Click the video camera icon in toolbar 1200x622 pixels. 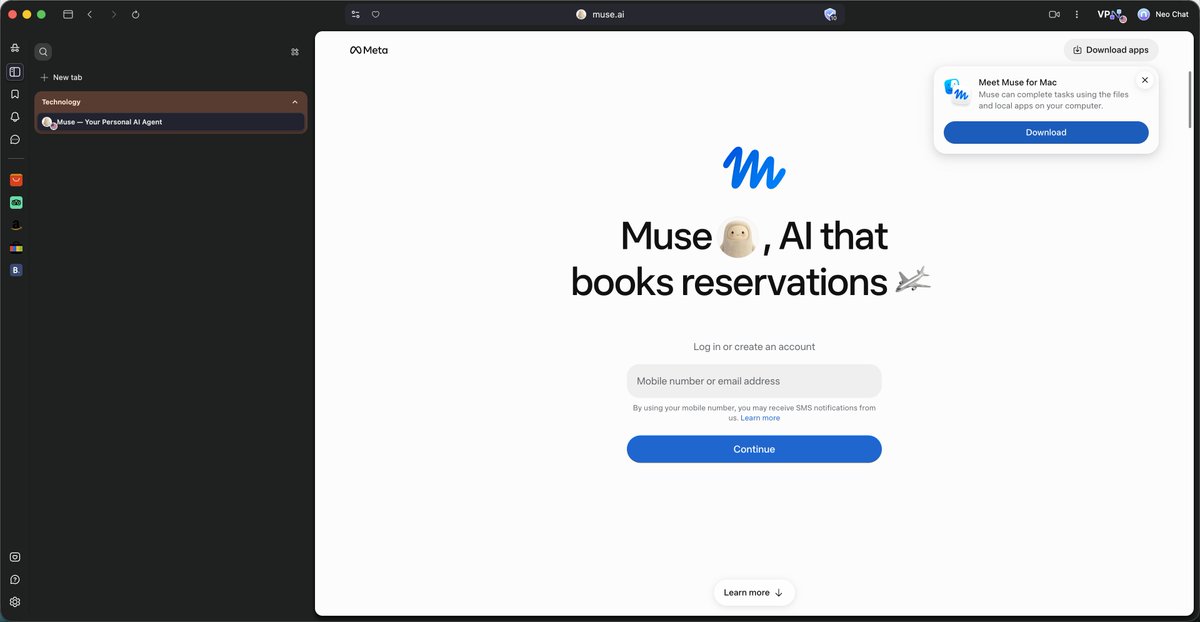pos(1054,15)
